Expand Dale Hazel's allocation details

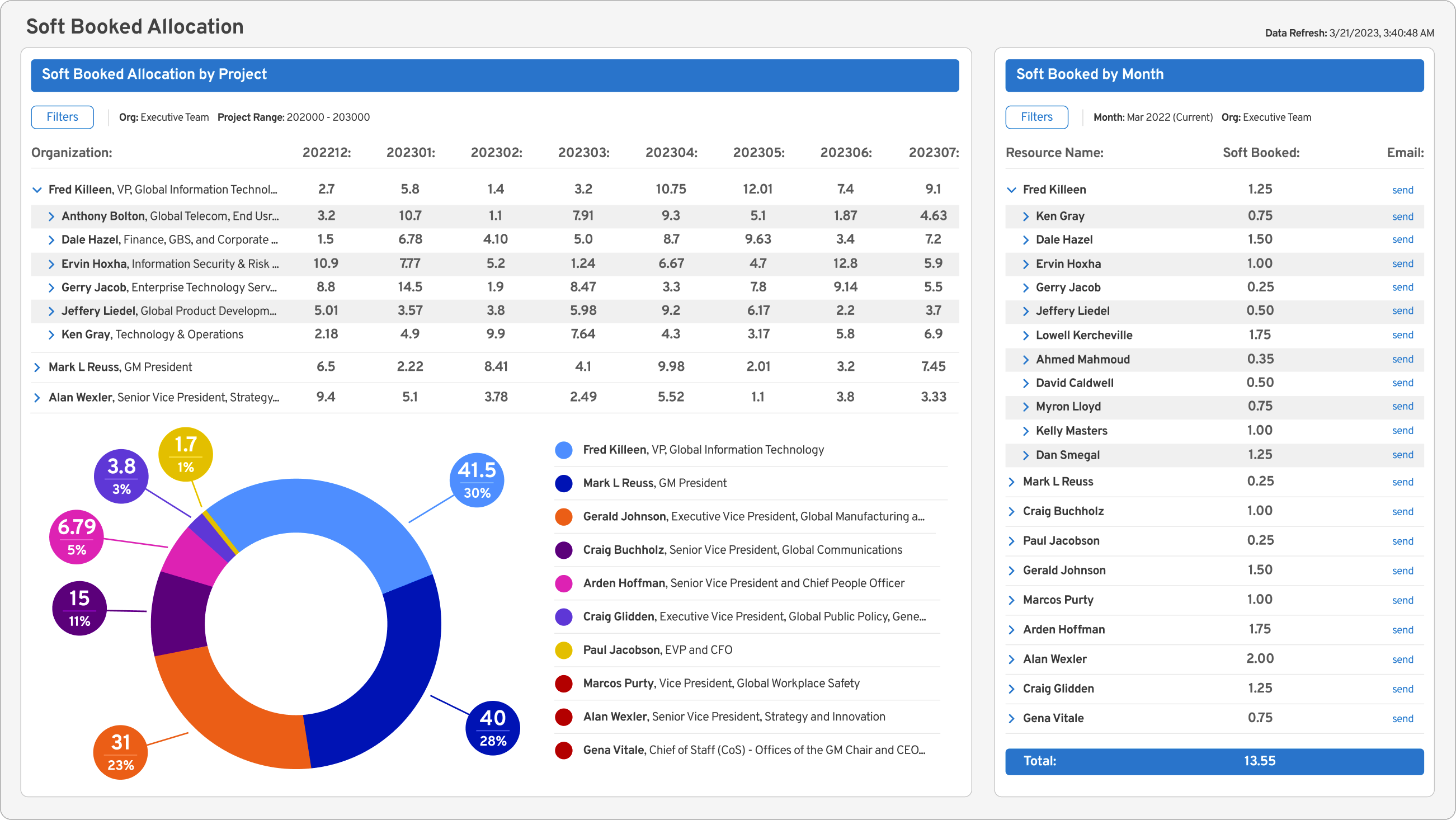[x=53, y=239]
